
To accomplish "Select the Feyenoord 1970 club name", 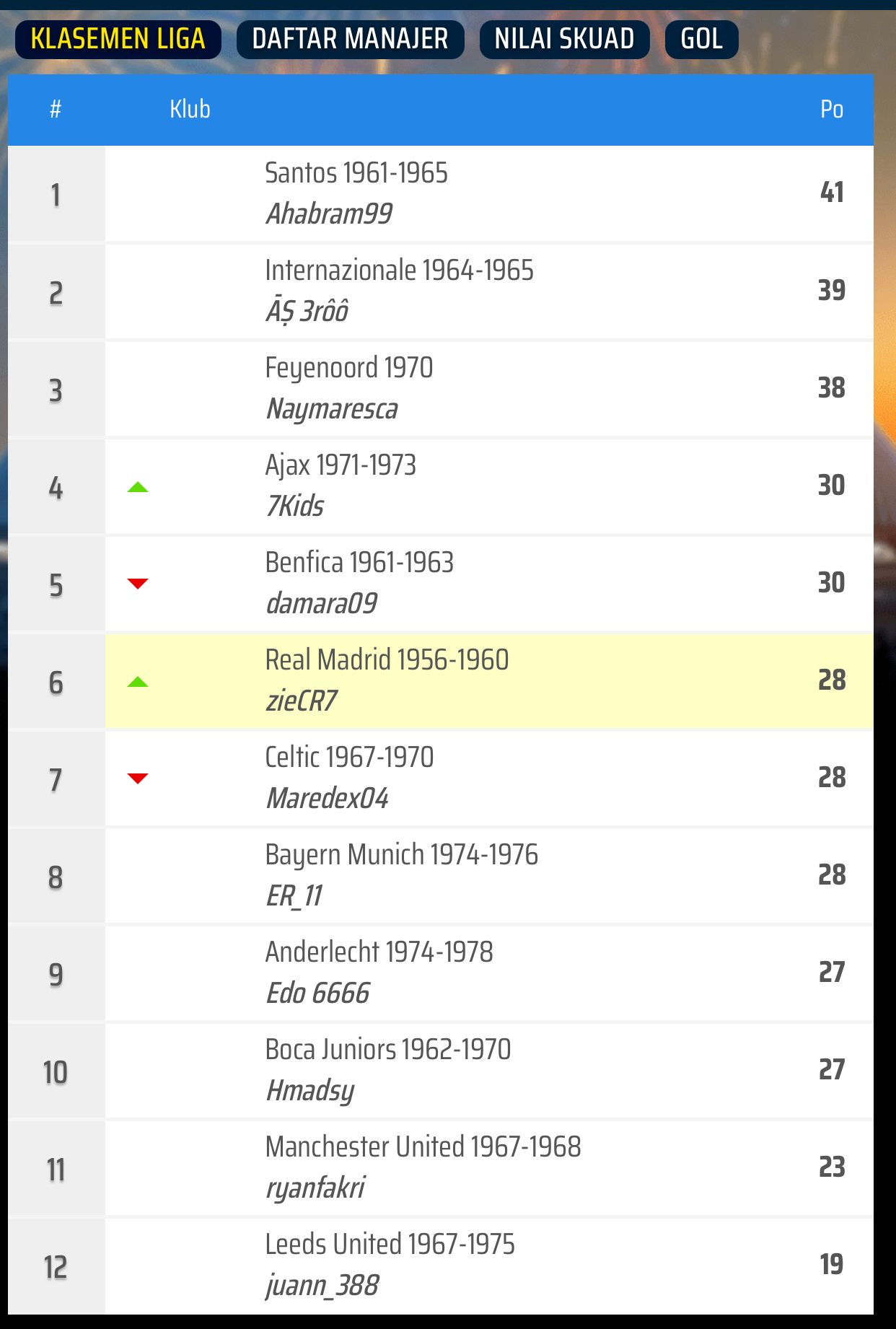I will point(348,368).
